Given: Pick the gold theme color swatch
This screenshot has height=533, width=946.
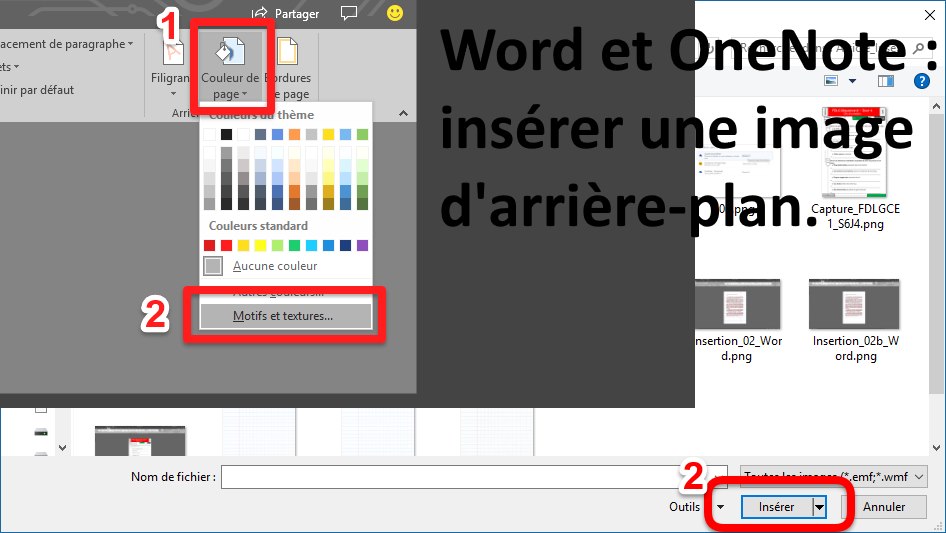Looking at the screenshot, I should point(328,134).
